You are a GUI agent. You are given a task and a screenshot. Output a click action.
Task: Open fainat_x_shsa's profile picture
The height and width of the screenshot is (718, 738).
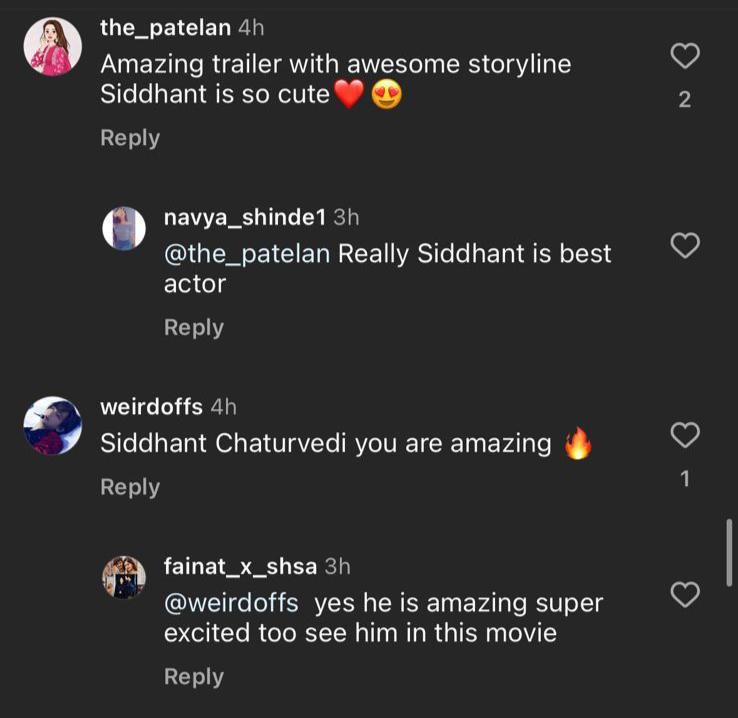pyautogui.click(x=125, y=577)
